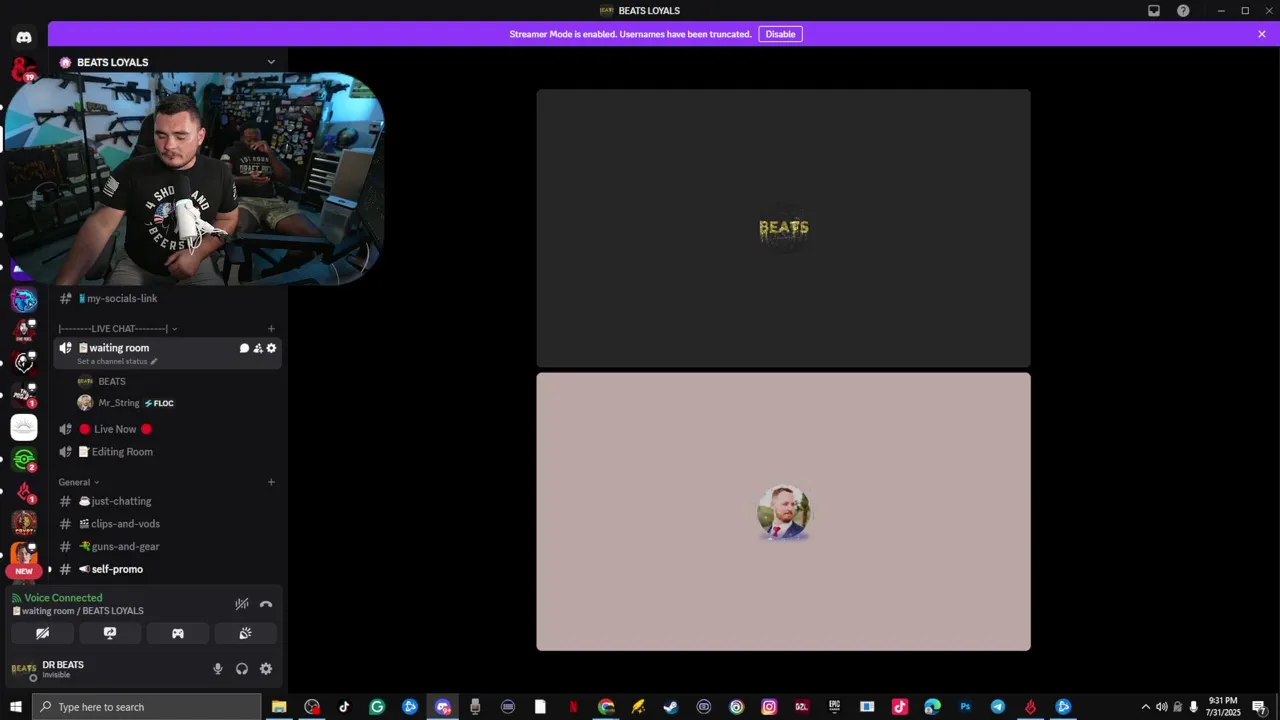The width and height of the screenshot is (1280, 720).
Task: Select the blue beast server icon
Action: pos(24,299)
